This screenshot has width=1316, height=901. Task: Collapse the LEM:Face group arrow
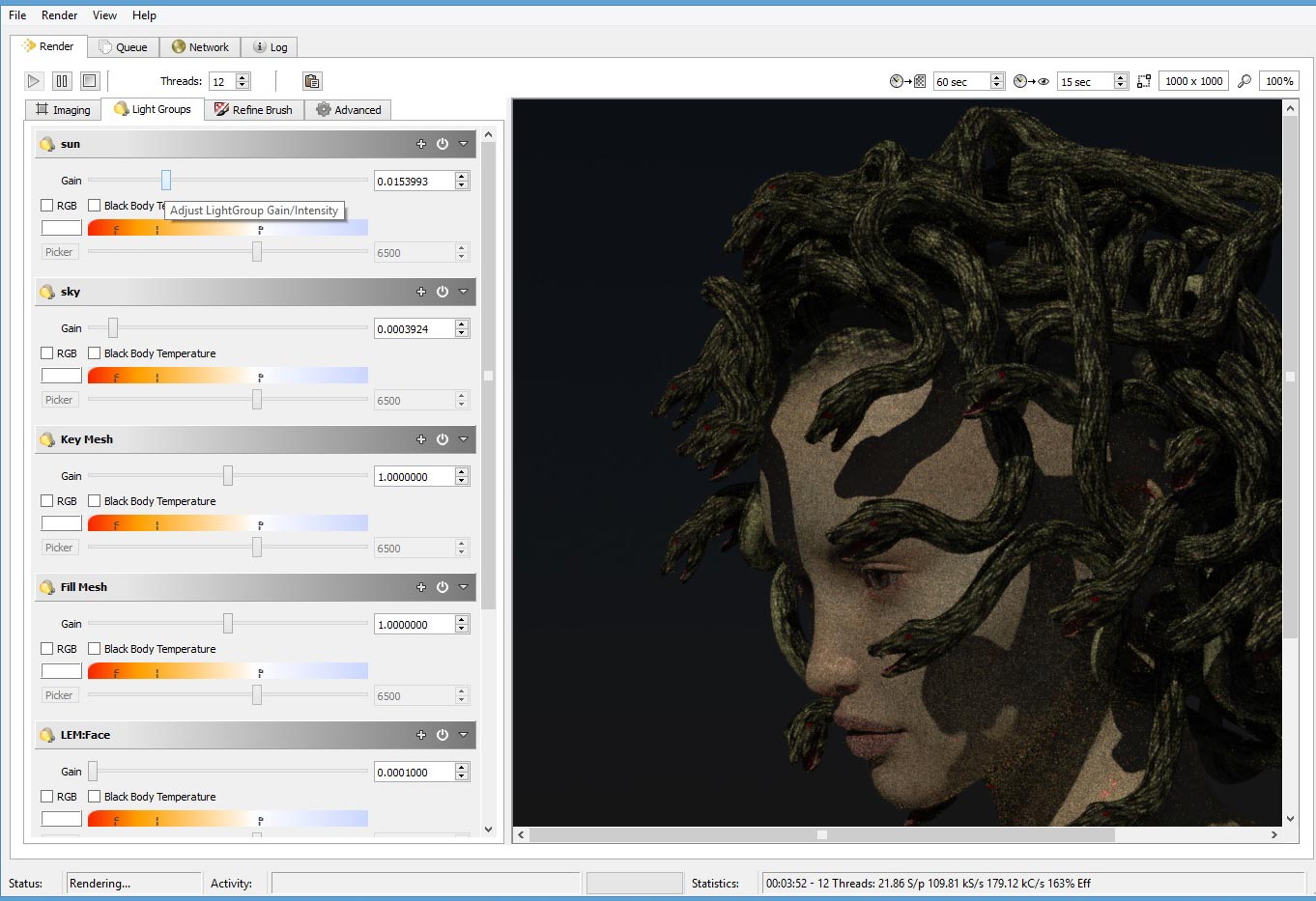[463, 735]
